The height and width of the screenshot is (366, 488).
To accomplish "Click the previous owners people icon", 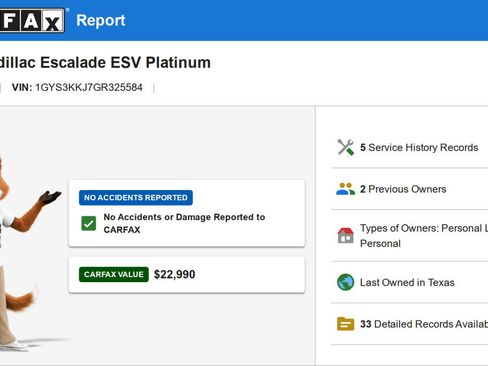I will pyautogui.click(x=345, y=189).
